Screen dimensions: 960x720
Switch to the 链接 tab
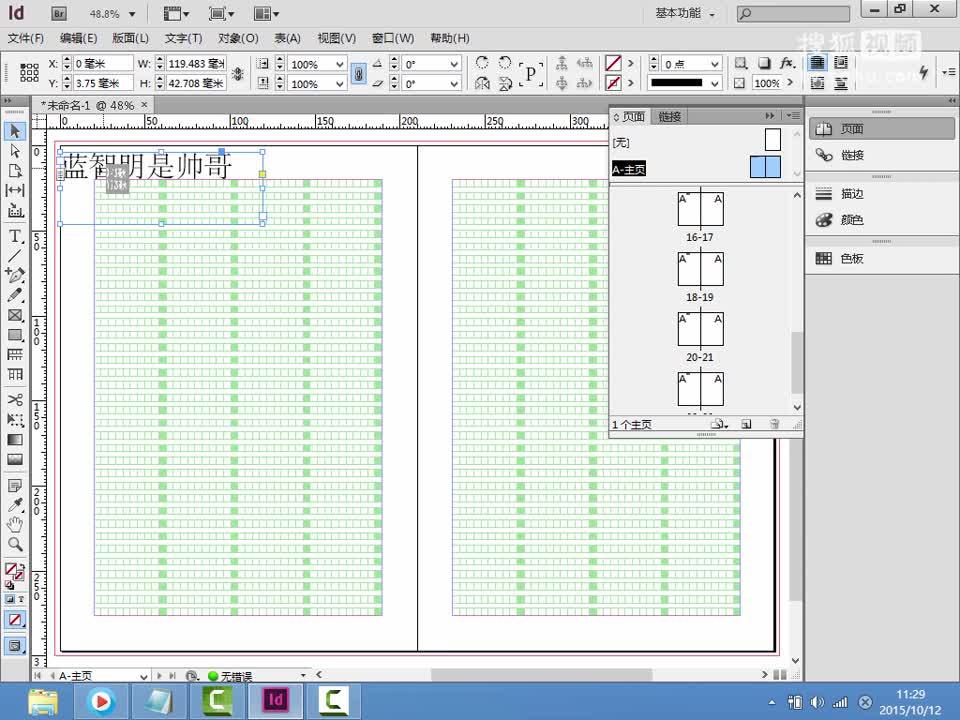pos(669,116)
